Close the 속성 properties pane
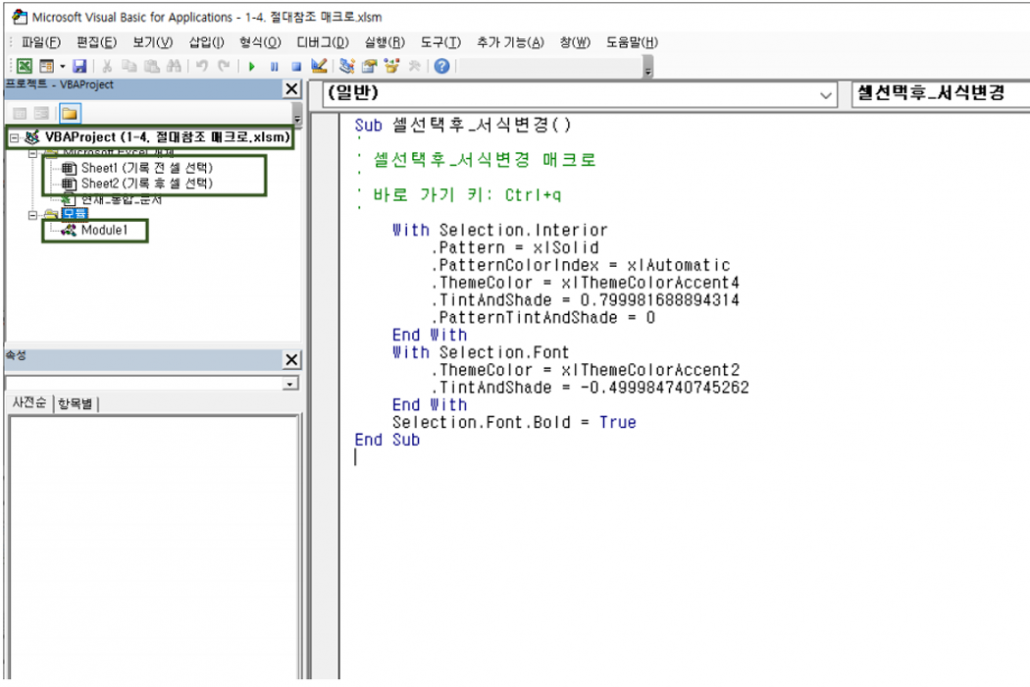The width and height of the screenshot is (1030, 687). pyautogui.click(x=292, y=359)
